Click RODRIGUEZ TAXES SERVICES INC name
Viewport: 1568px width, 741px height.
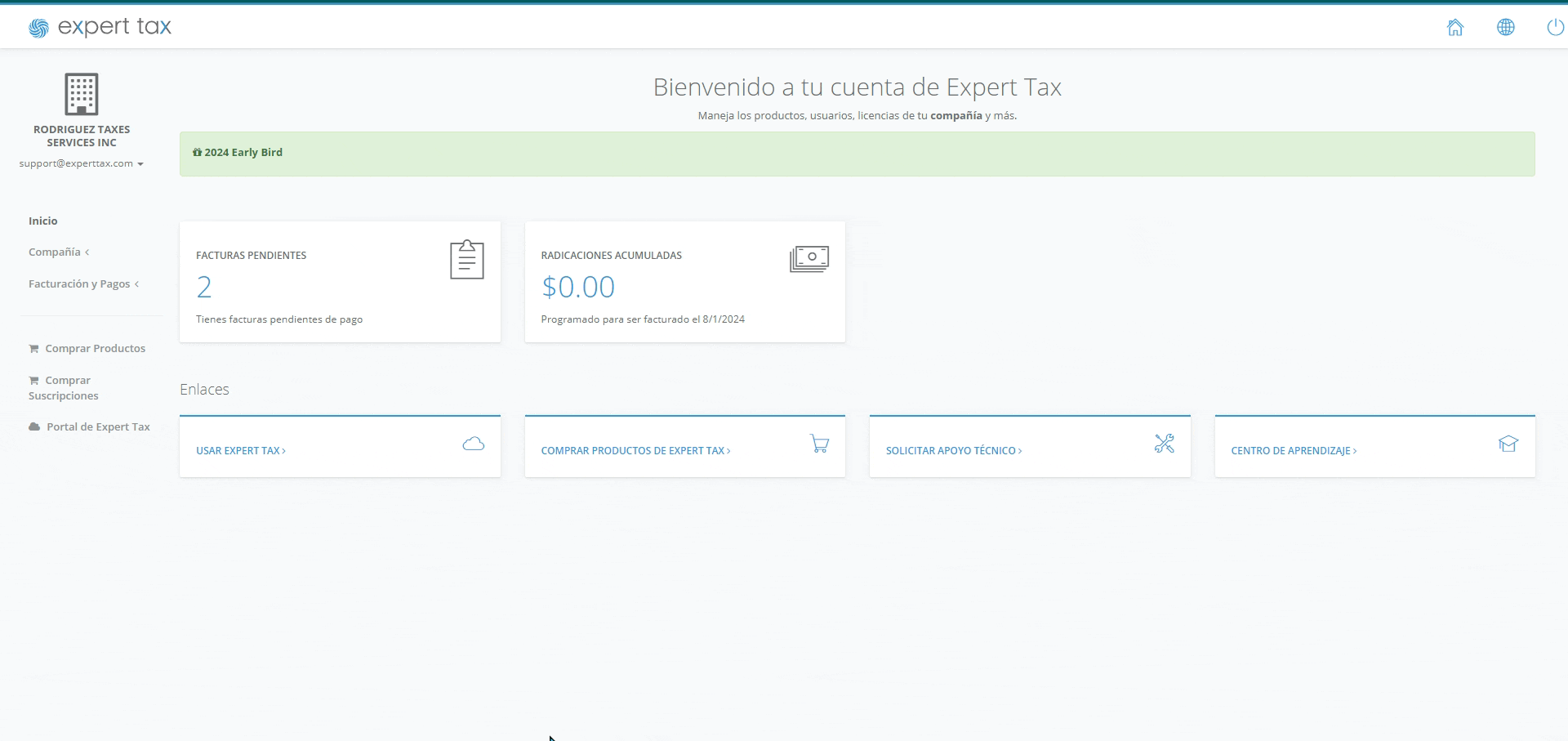(x=82, y=136)
